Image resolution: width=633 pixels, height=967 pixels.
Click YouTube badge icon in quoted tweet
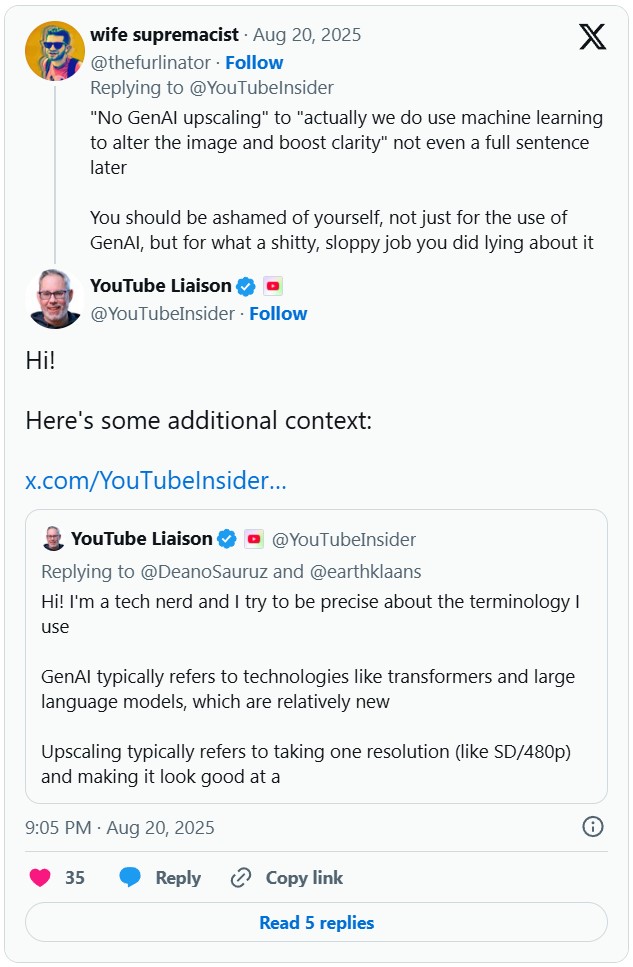254,539
